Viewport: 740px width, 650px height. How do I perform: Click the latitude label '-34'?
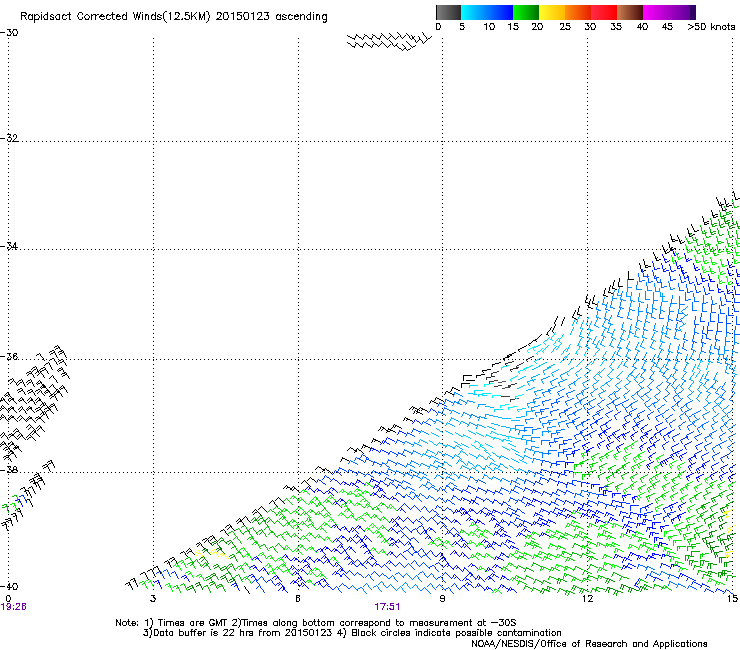[x=9, y=246]
